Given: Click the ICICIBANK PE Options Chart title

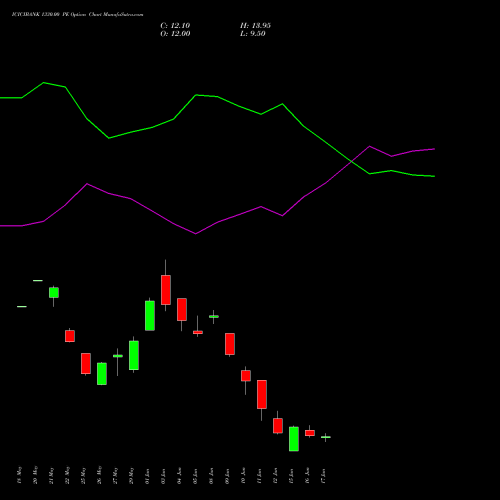Looking at the screenshot, I should 77,15.
